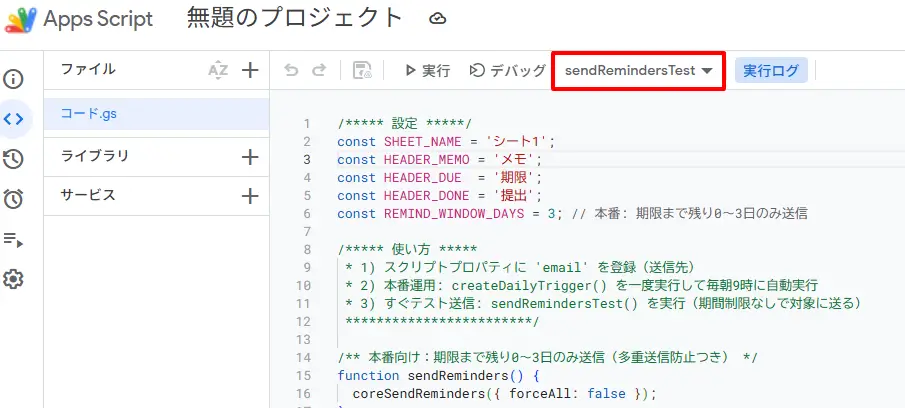
Task: Sort files with the AZ icon
Action: 218,70
